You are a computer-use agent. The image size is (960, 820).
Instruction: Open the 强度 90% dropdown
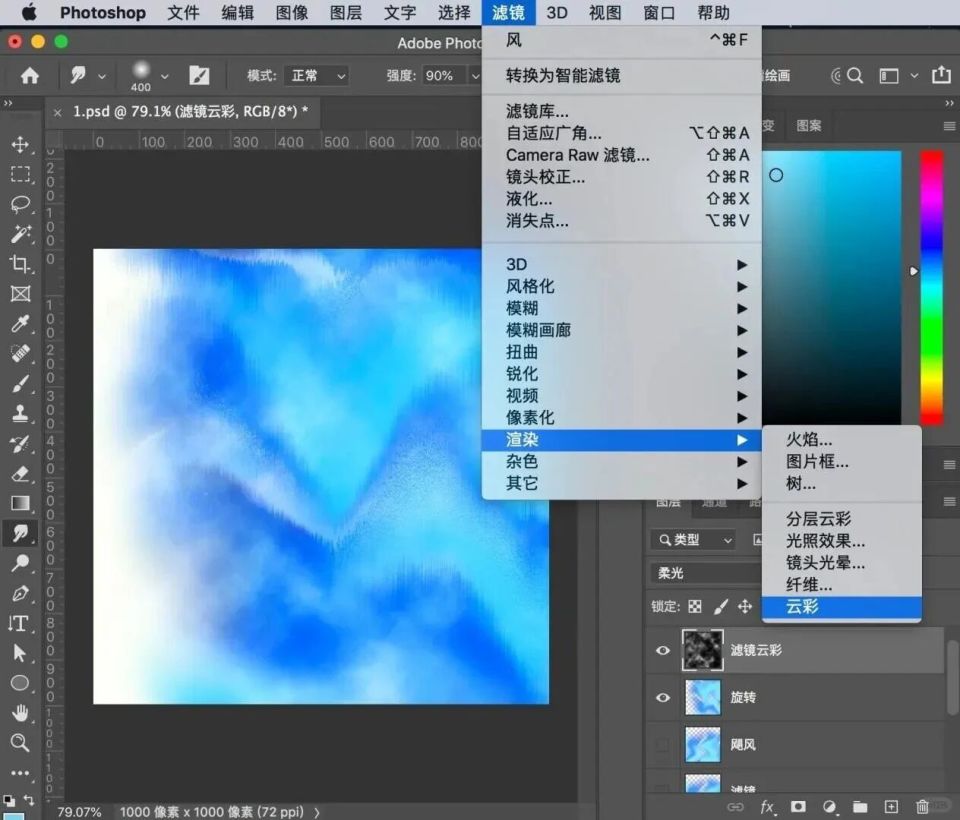click(450, 75)
